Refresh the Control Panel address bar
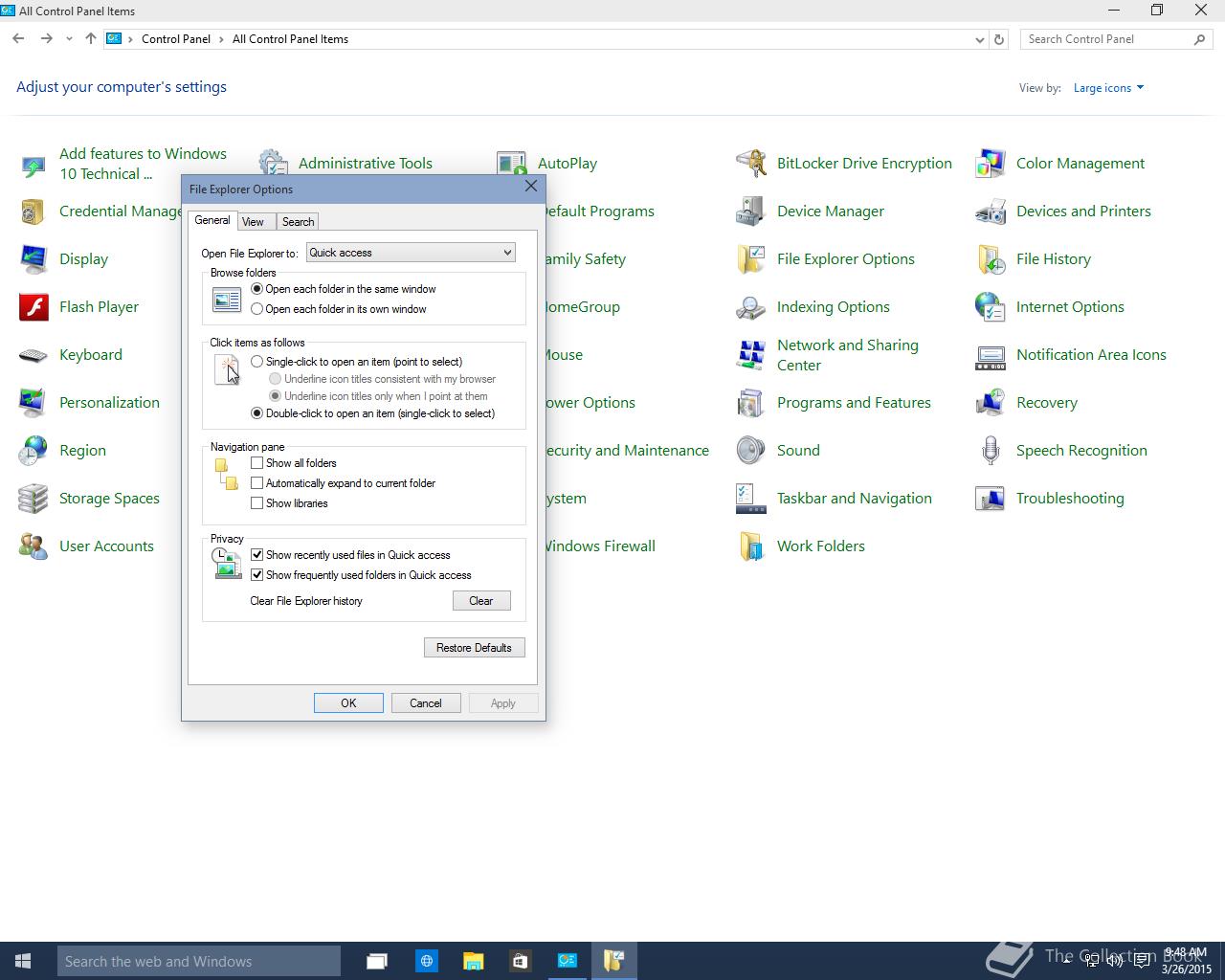The height and width of the screenshot is (980, 1225). point(999,39)
